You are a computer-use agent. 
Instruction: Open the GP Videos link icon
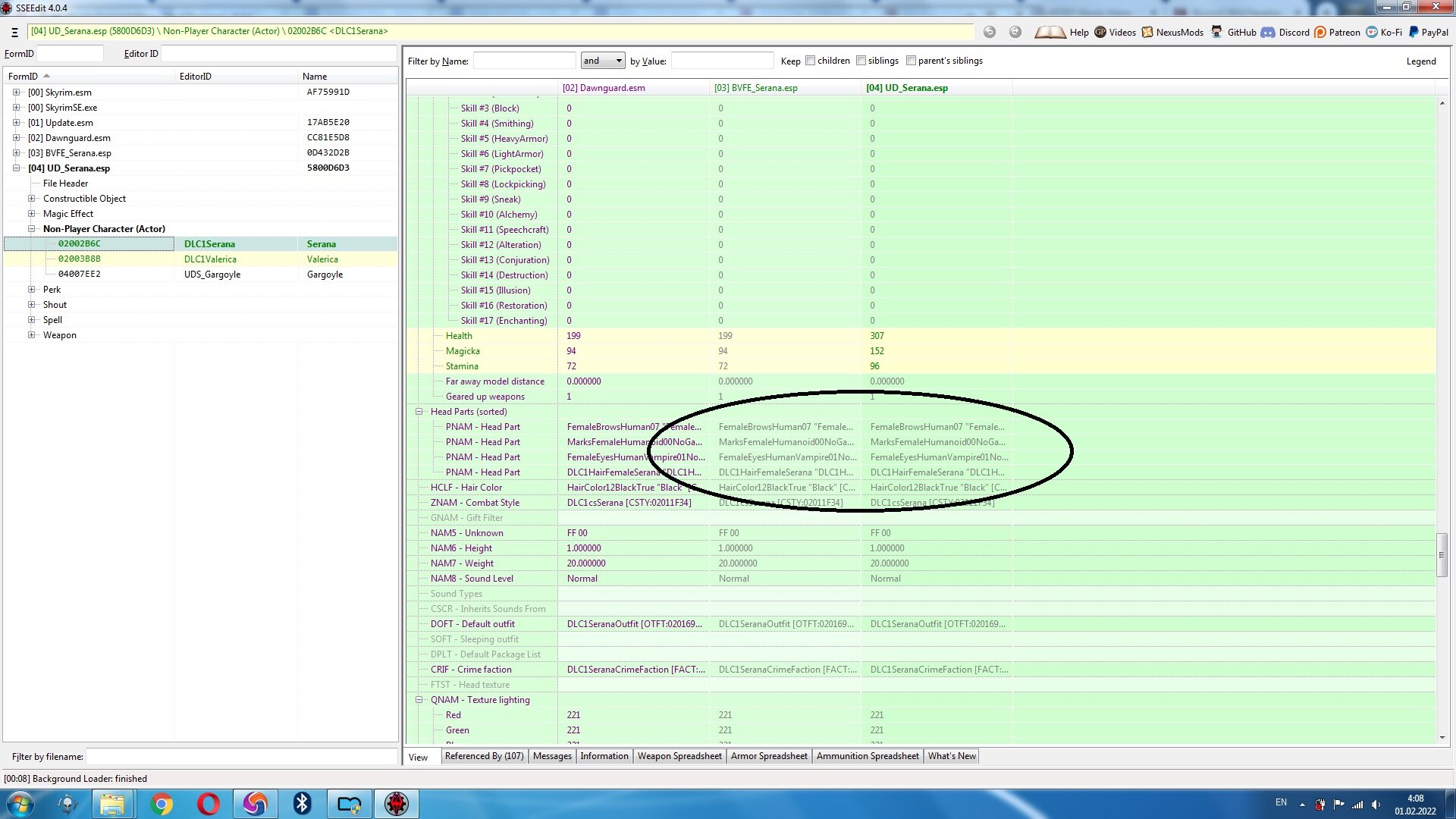pos(1100,32)
